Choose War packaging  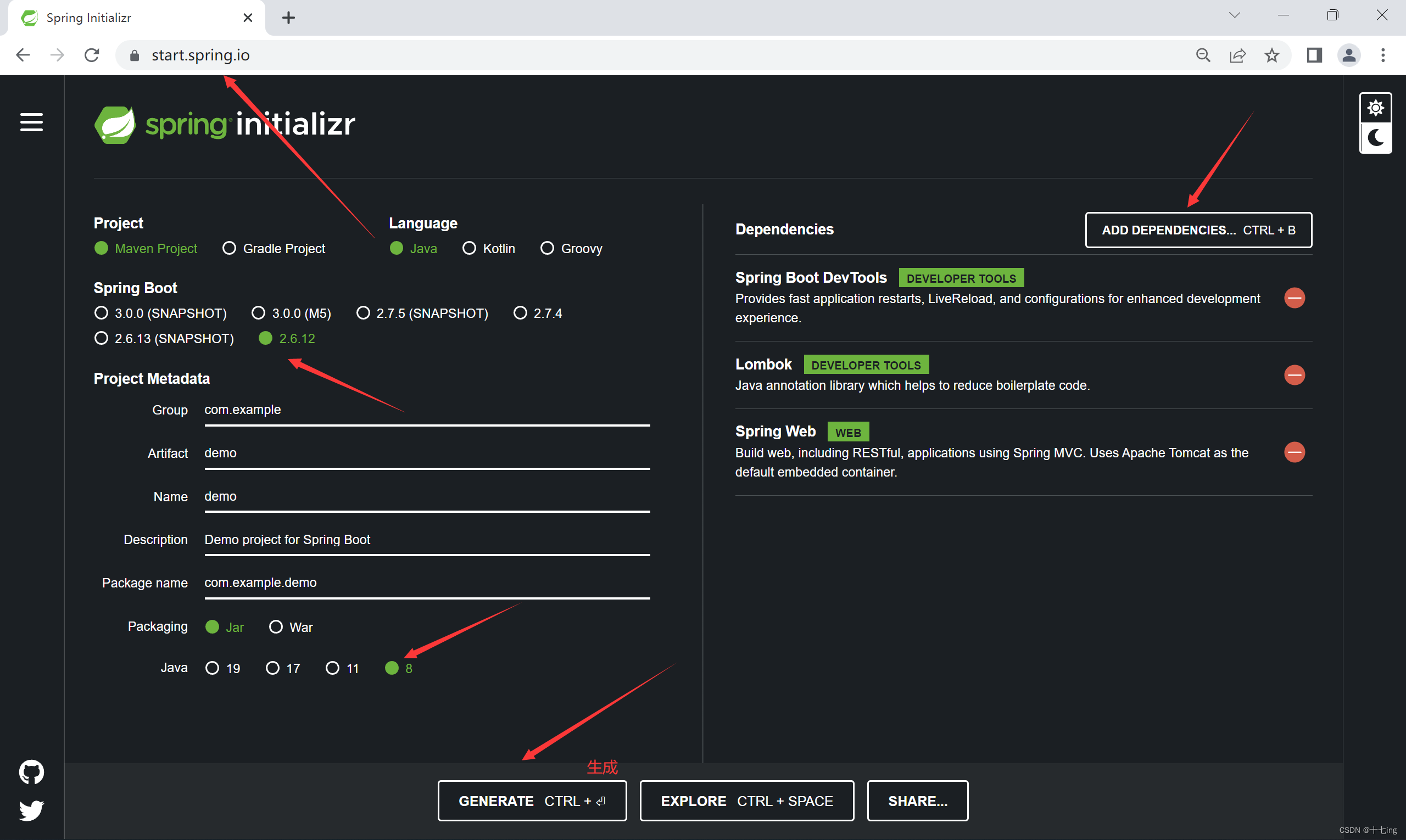291,626
